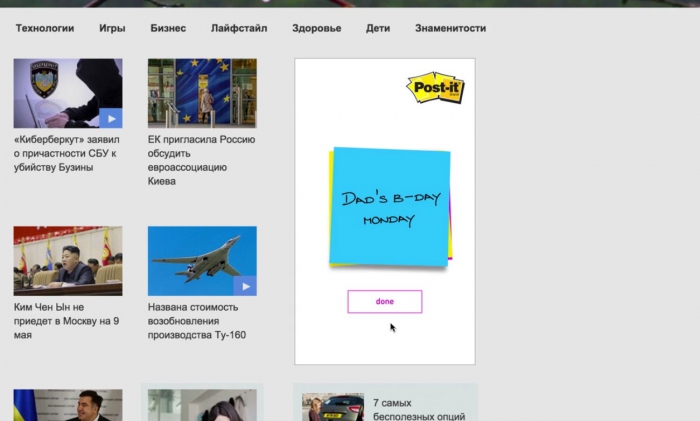The image size is (700, 421).
Task: Read ЕК пригласила Россию обсудить евроассоциацию headline
Action: pyautogui.click(x=201, y=160)
